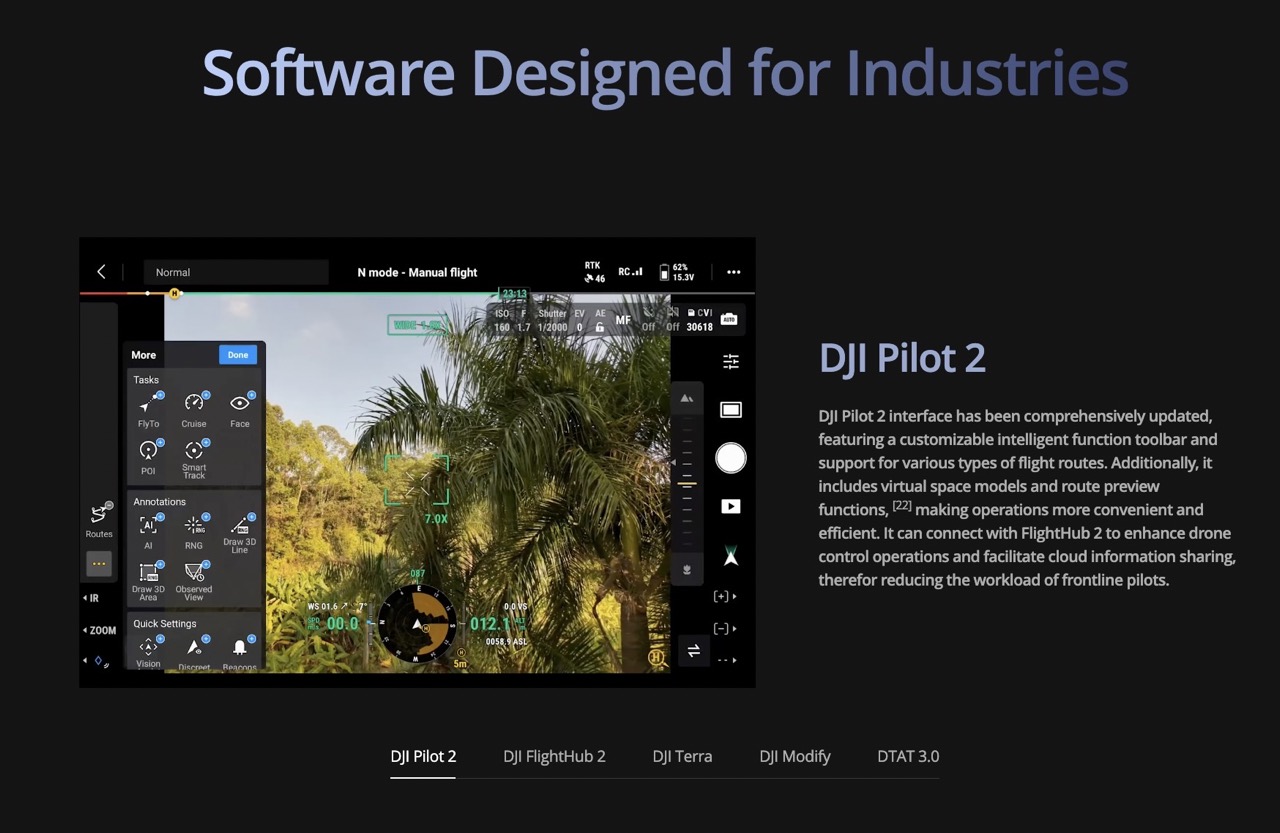Click the 23:13 flight time marker

(x=514, y=294)
